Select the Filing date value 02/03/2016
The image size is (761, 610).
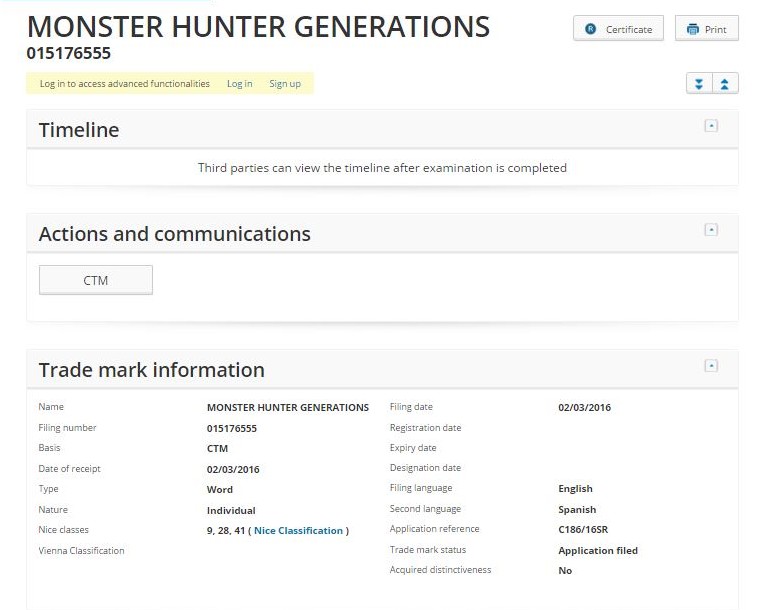tap(585, 408)
